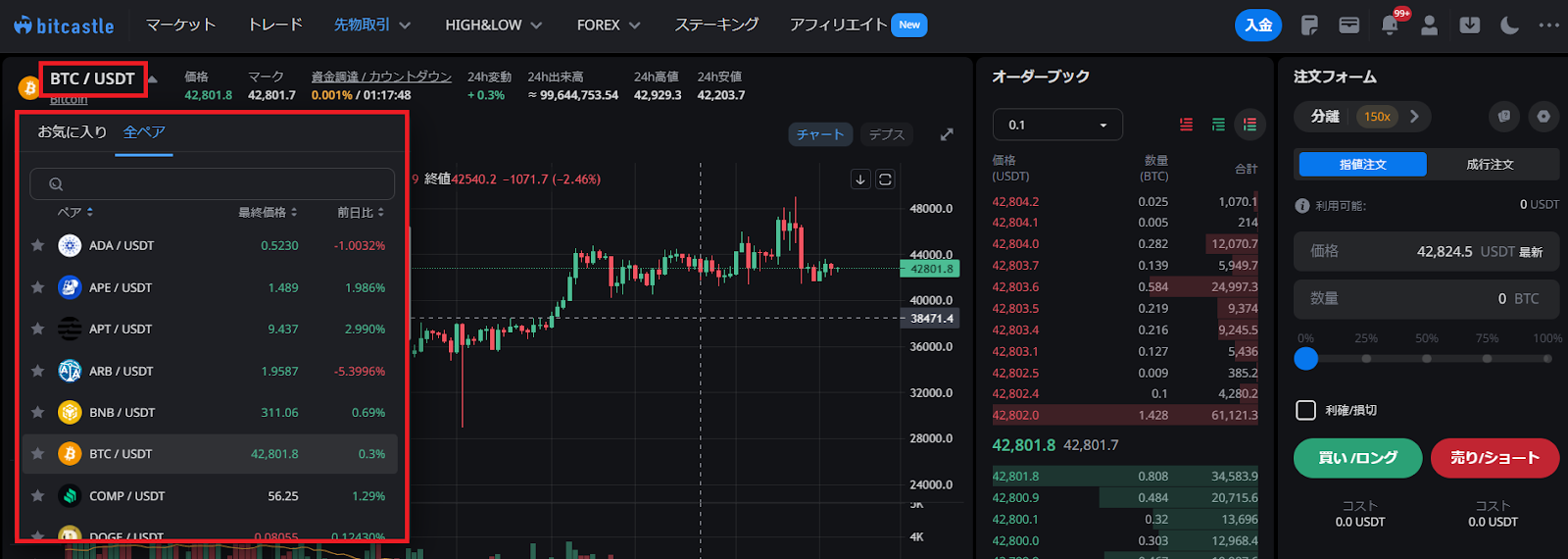
Task: Open the FOREX dropdown menu
Action: (609, 25)
